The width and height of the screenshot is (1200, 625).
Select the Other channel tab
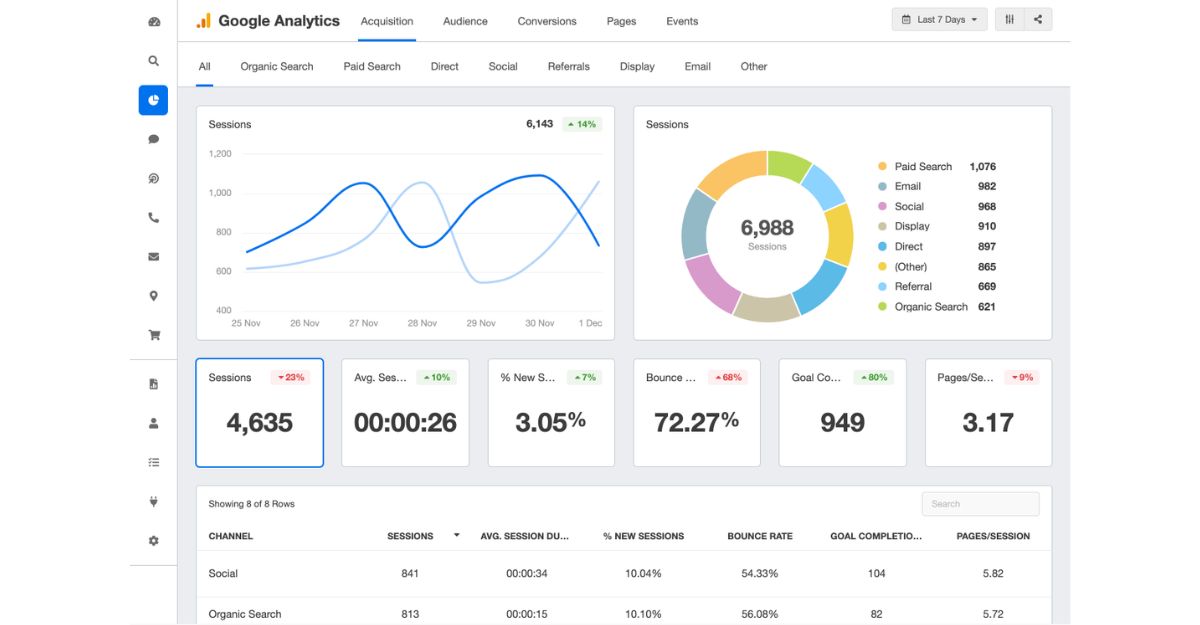click(x=754, y=66)
